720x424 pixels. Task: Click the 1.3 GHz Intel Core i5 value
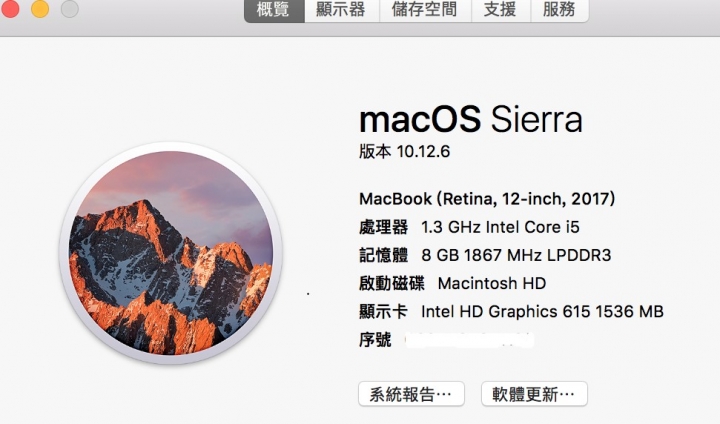click(501, 227)
